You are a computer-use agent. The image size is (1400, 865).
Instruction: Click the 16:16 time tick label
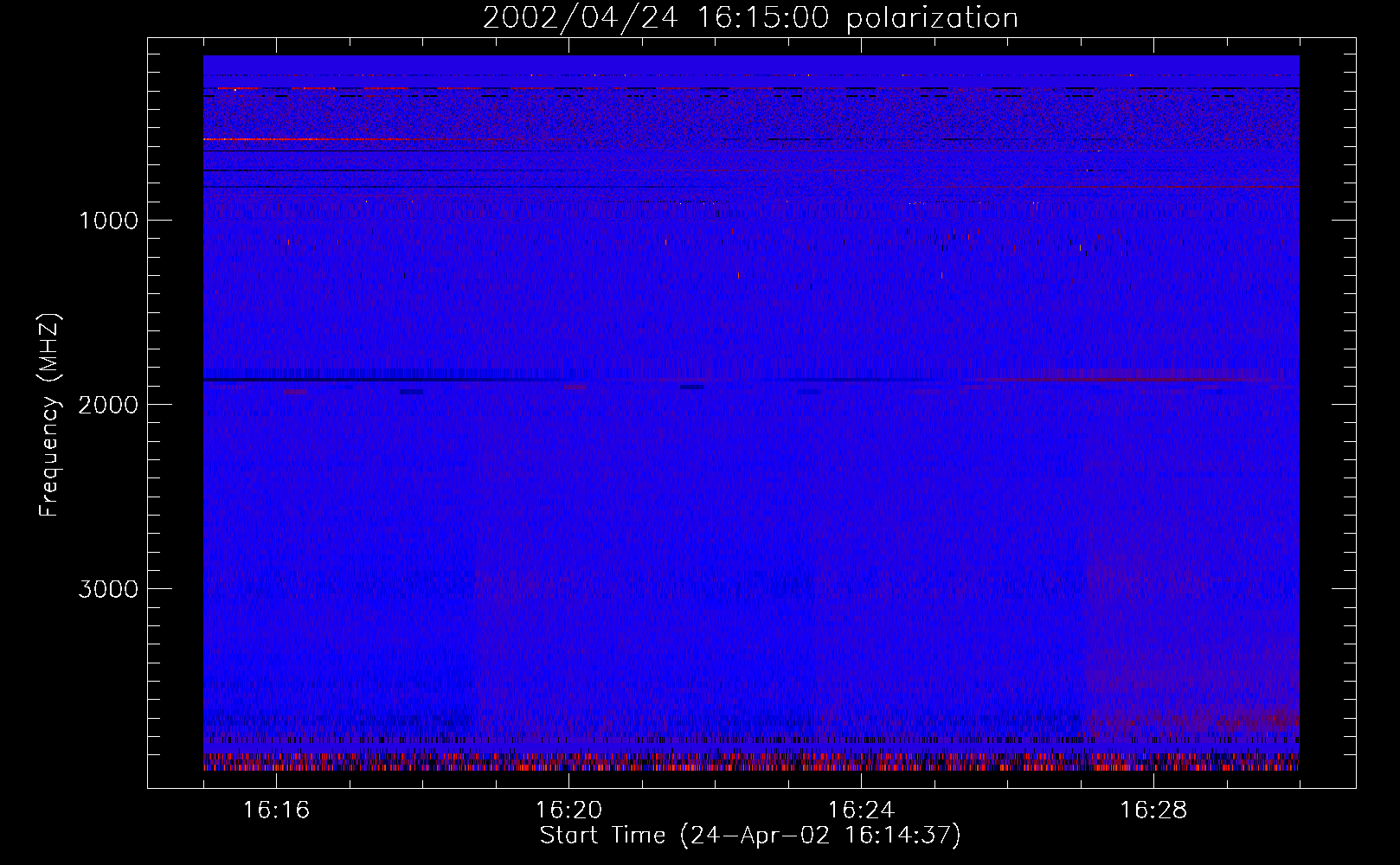276,810
